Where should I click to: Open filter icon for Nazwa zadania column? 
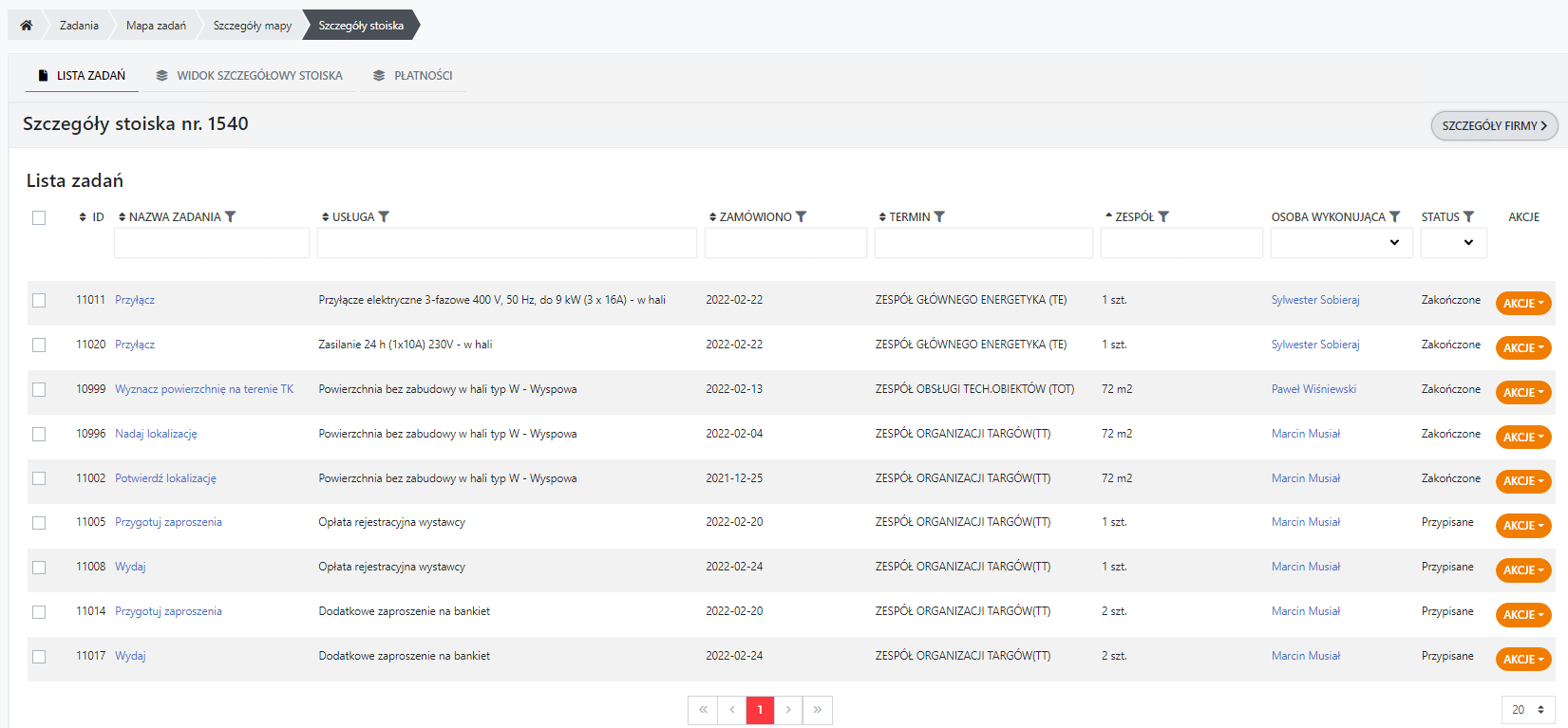231,217
